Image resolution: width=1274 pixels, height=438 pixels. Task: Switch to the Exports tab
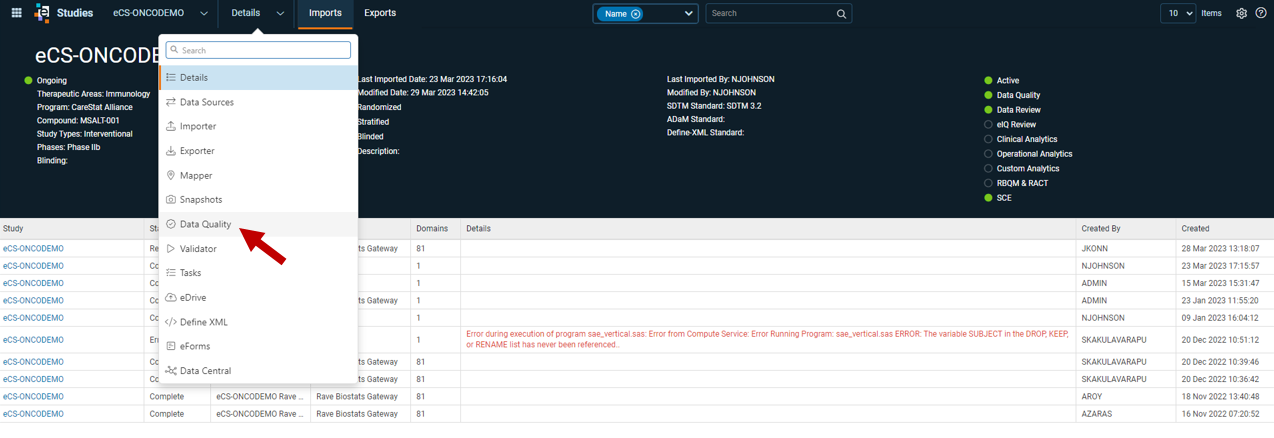[380, 13]
